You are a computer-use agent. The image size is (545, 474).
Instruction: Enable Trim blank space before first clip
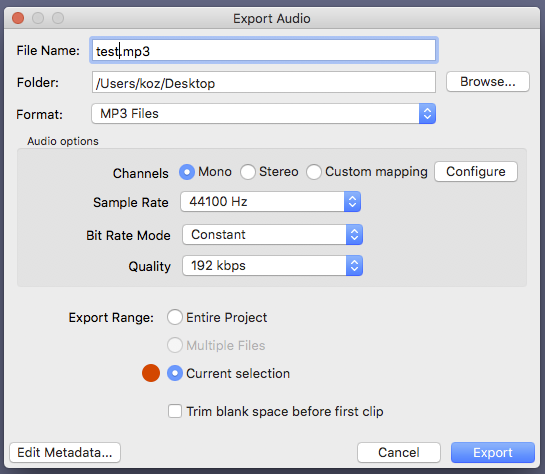(x=175, y=411)
